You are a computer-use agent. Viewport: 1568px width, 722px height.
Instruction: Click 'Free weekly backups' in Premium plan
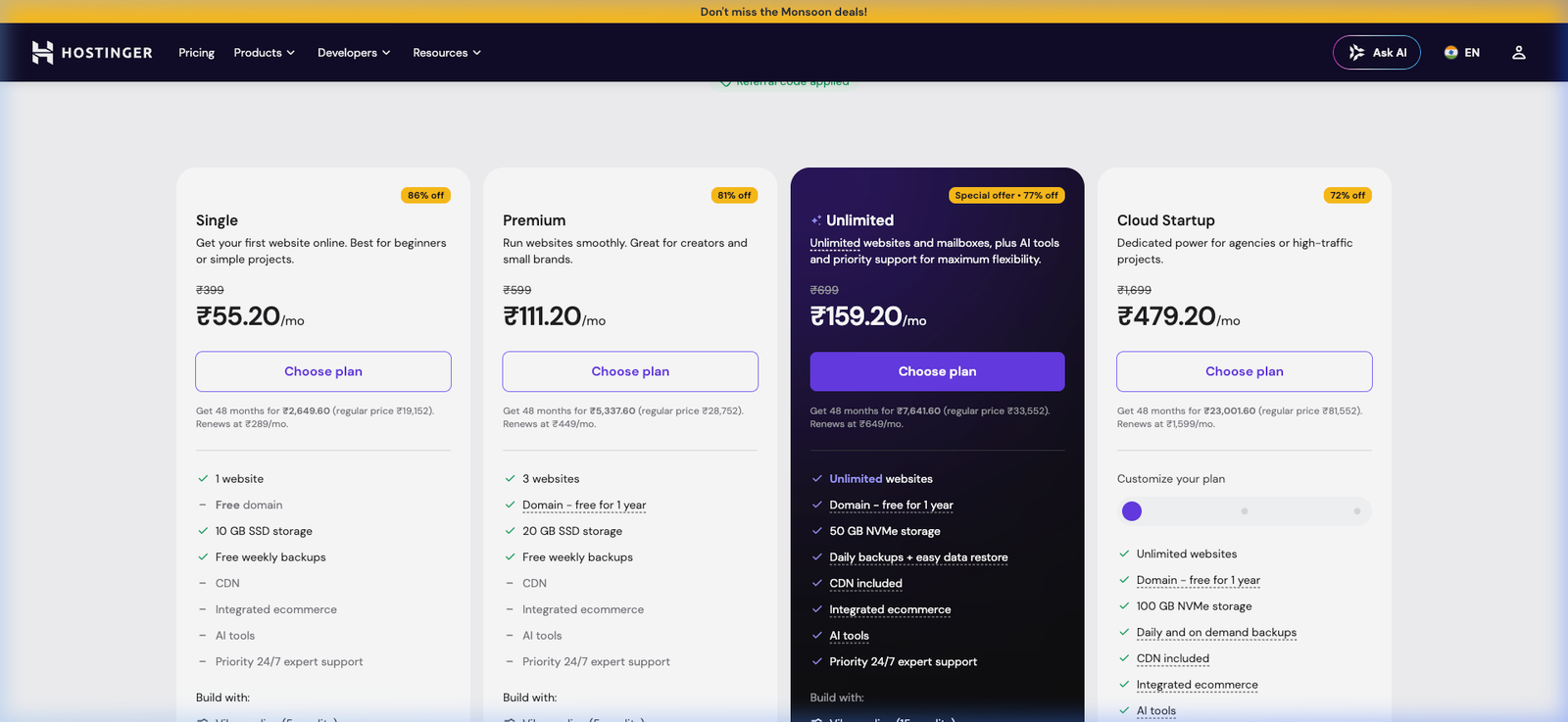coord(577,557)
